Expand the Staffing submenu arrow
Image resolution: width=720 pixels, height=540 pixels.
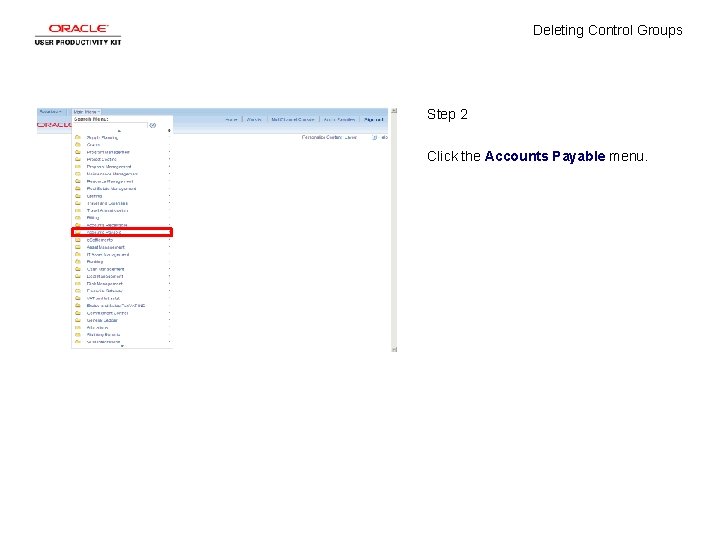point(169,196)
